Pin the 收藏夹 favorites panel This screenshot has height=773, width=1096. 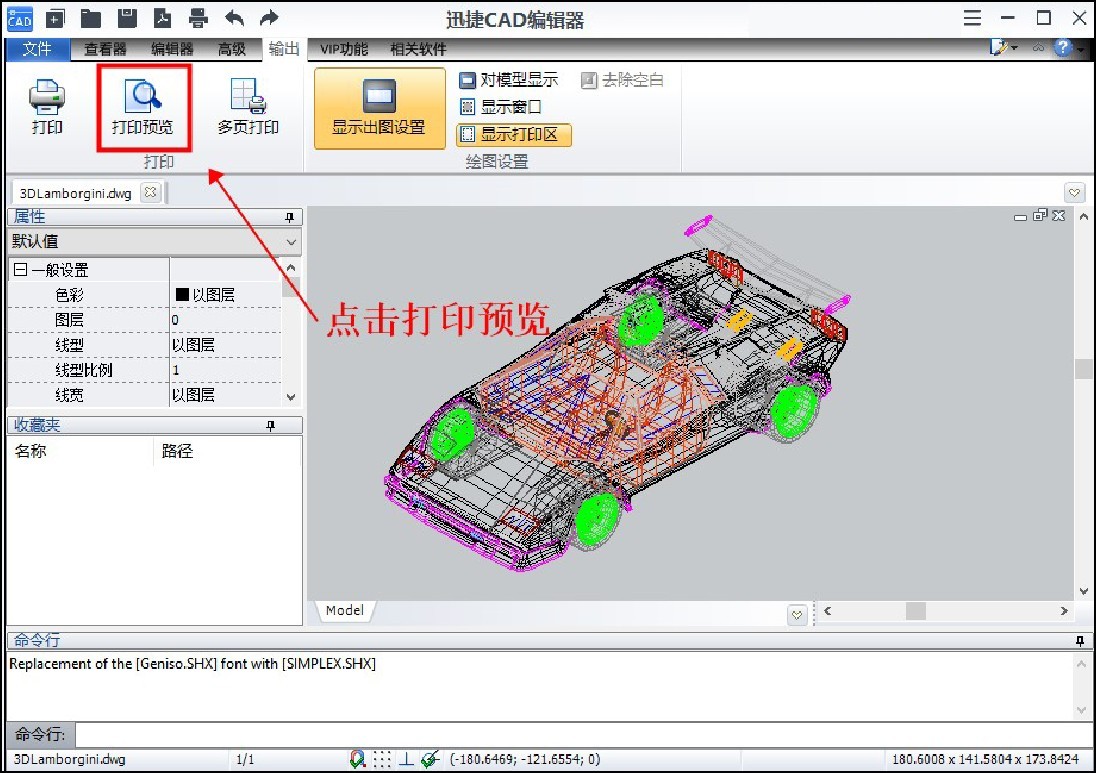coord(271,426)
